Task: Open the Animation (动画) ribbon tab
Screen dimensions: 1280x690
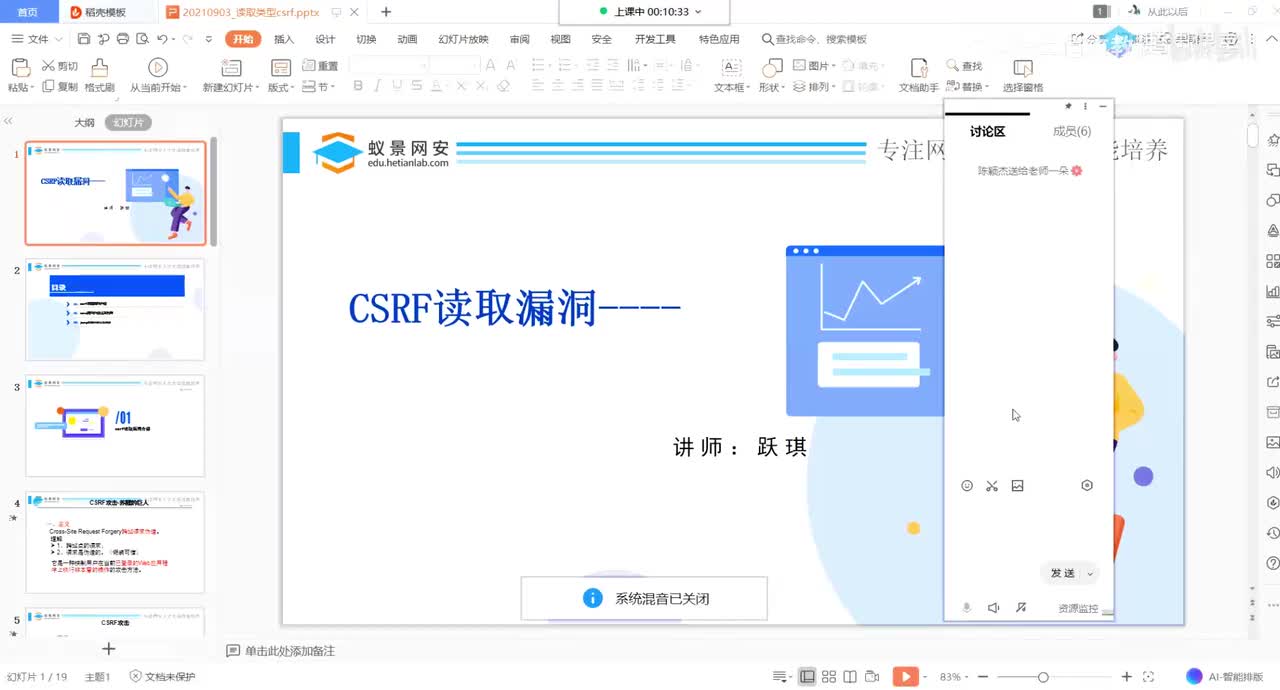Action: point(407,39)
